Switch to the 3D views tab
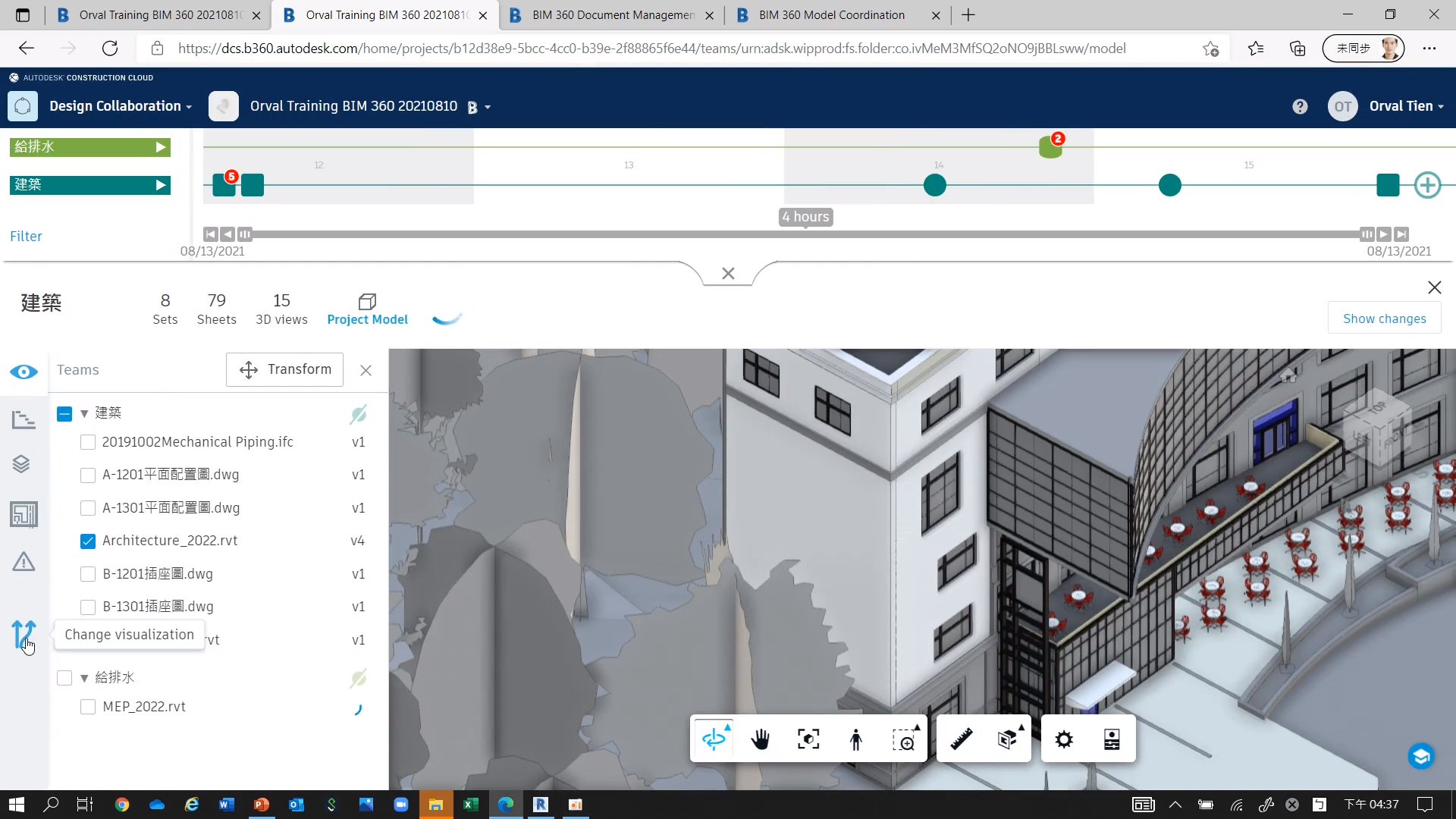 pyautogui.click(x=281, y=308)
